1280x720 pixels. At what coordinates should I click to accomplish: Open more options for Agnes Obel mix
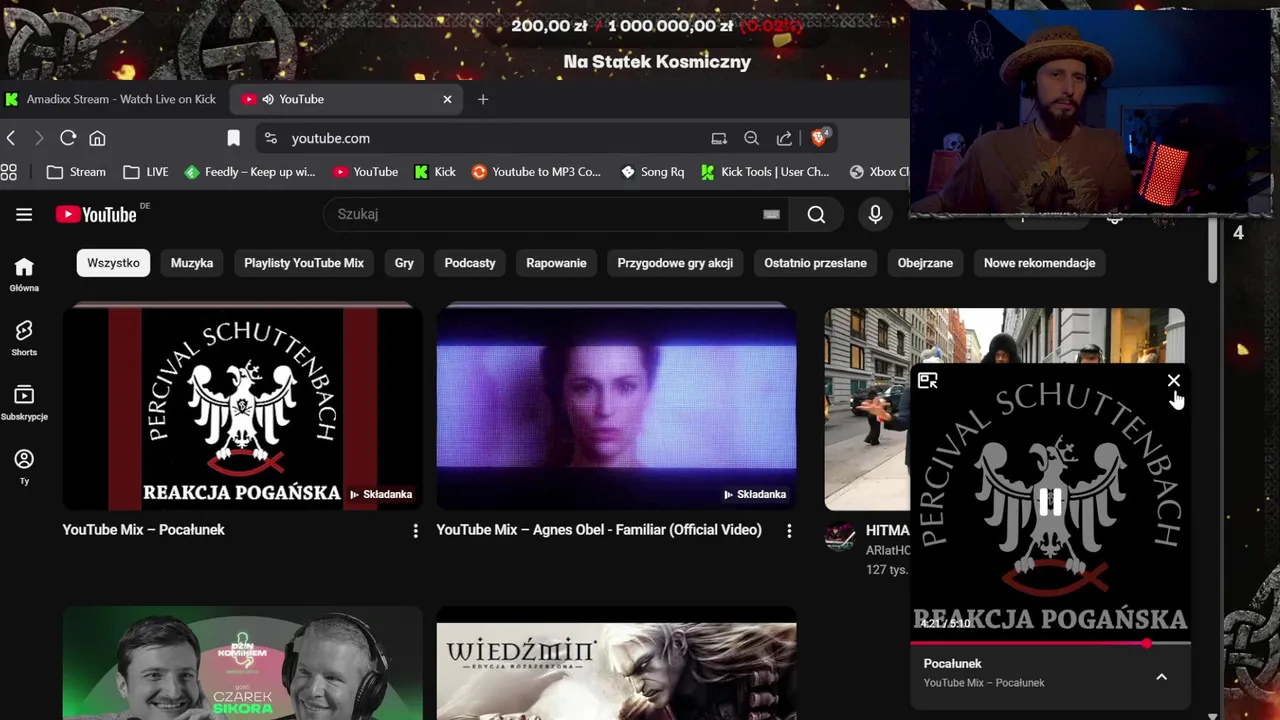pos(789,531)
